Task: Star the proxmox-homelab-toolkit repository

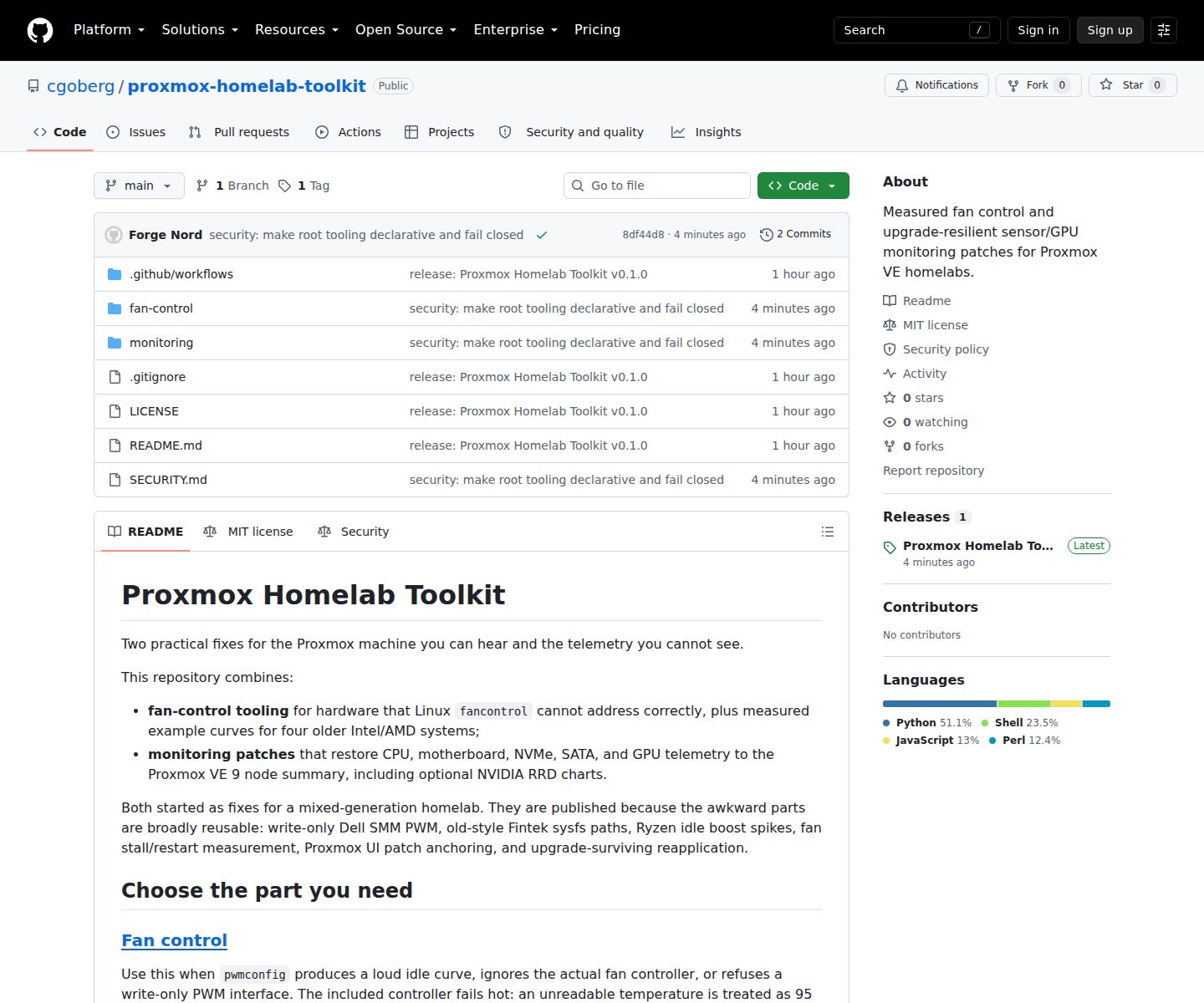Action: click(x=1132, y=85)
